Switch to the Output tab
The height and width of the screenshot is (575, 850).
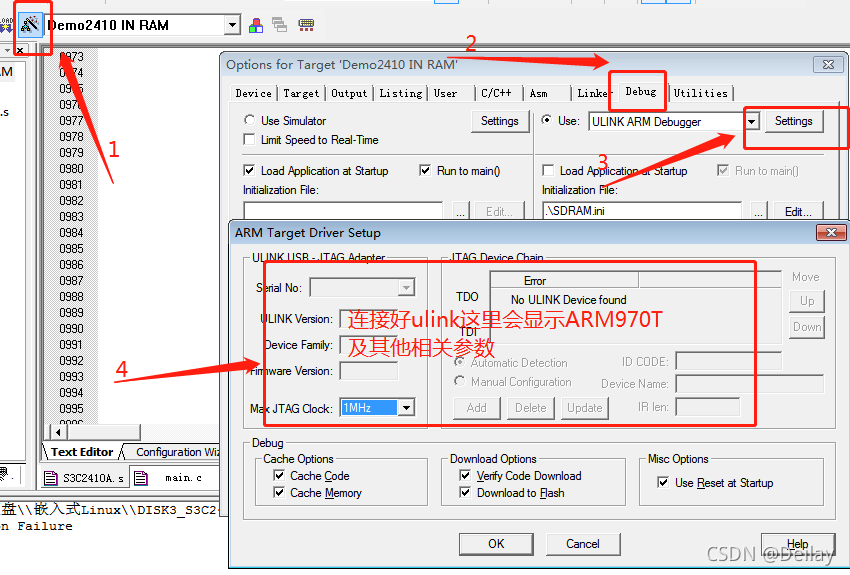coord(349,93)
